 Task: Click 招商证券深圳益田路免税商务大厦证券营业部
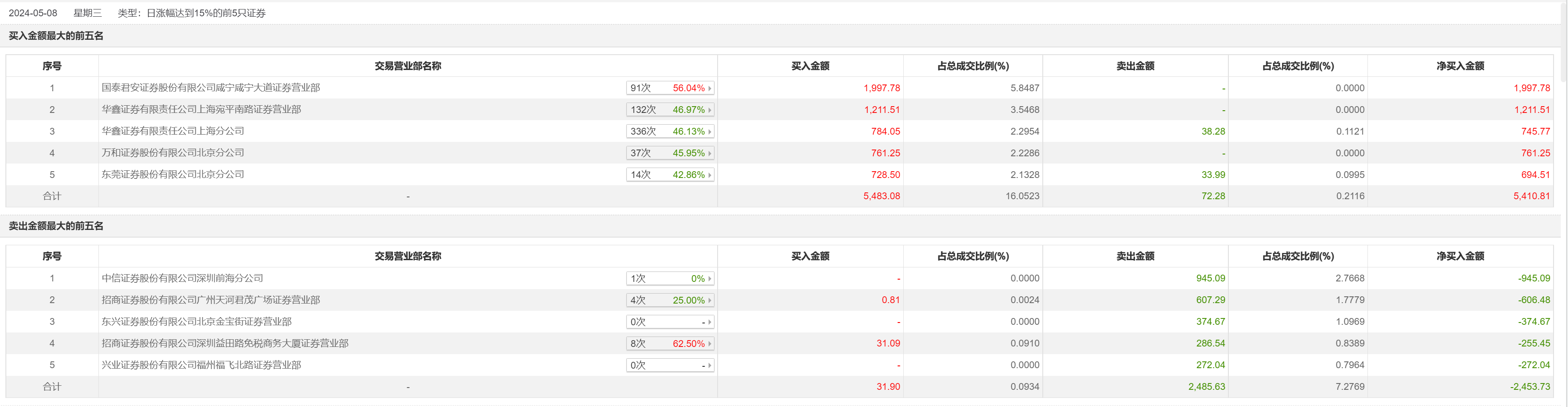[224, 344]
